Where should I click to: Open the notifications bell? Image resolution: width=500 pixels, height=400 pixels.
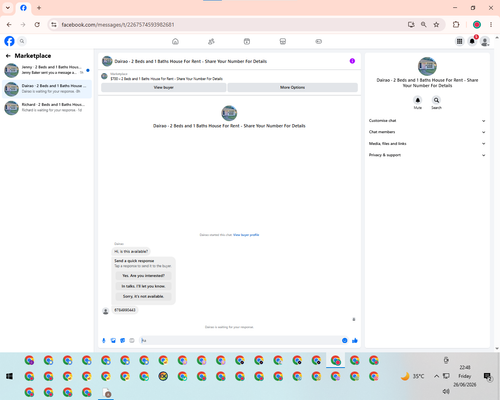(x=472, y=41)
